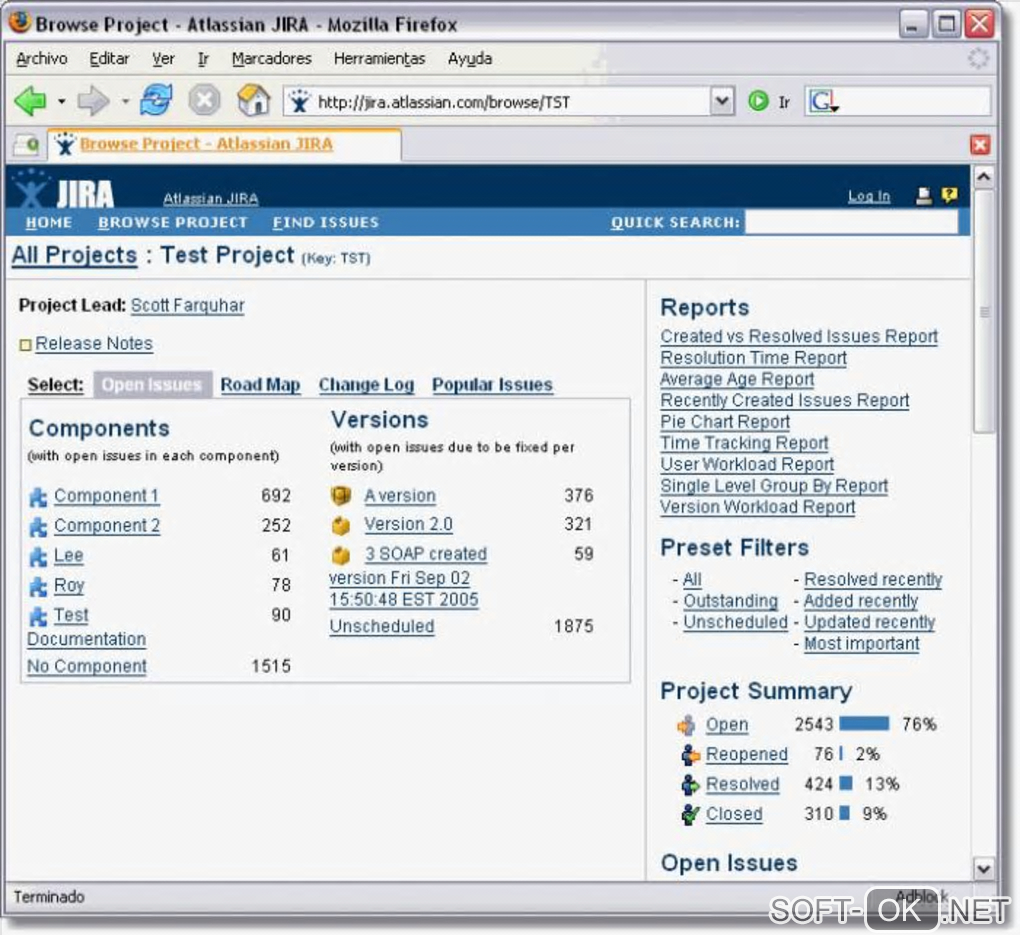
Task: Click the JIRA logo
Action: pos(64,191)
